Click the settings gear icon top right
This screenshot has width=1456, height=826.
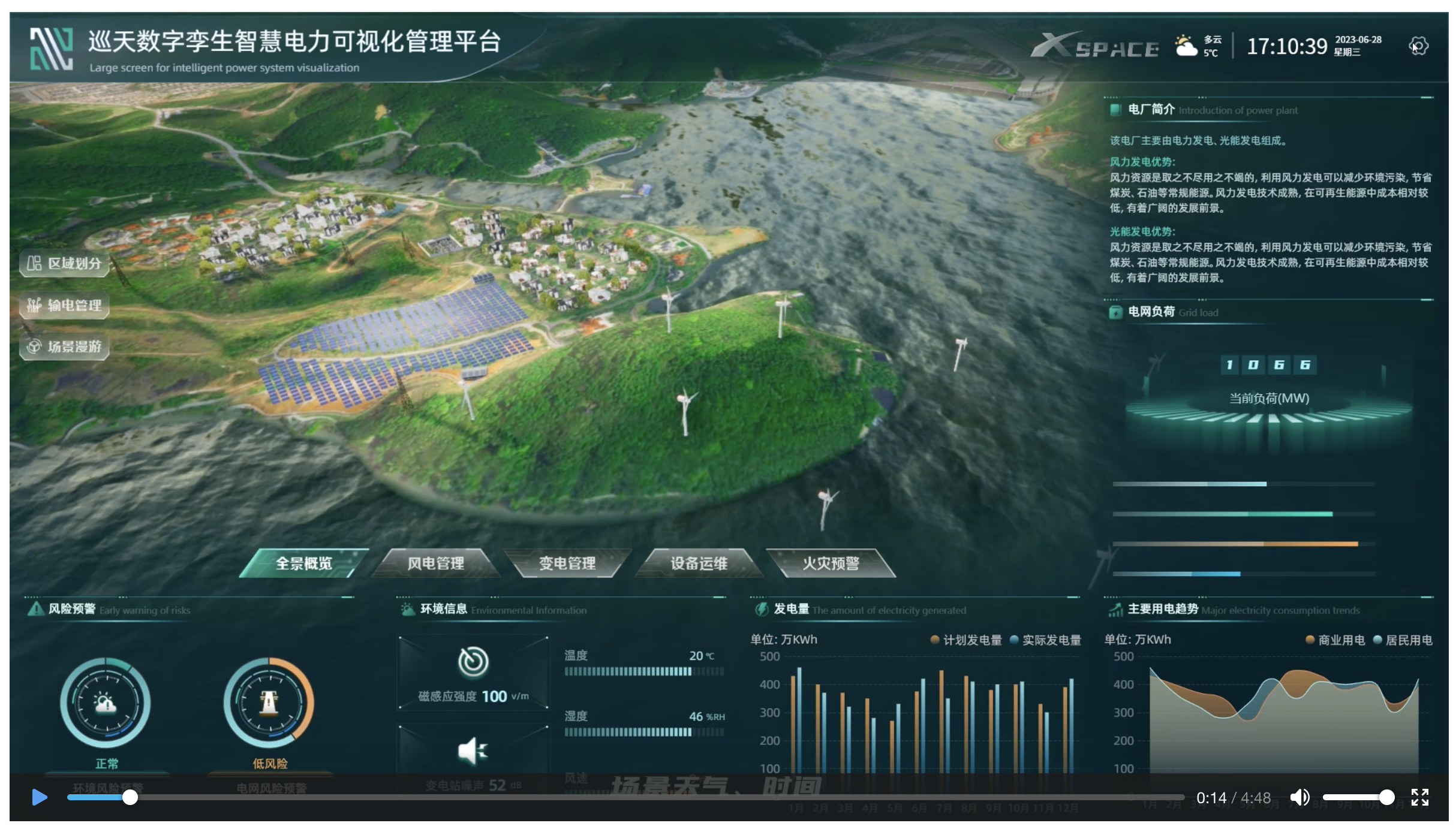[x=1418, y=46]
